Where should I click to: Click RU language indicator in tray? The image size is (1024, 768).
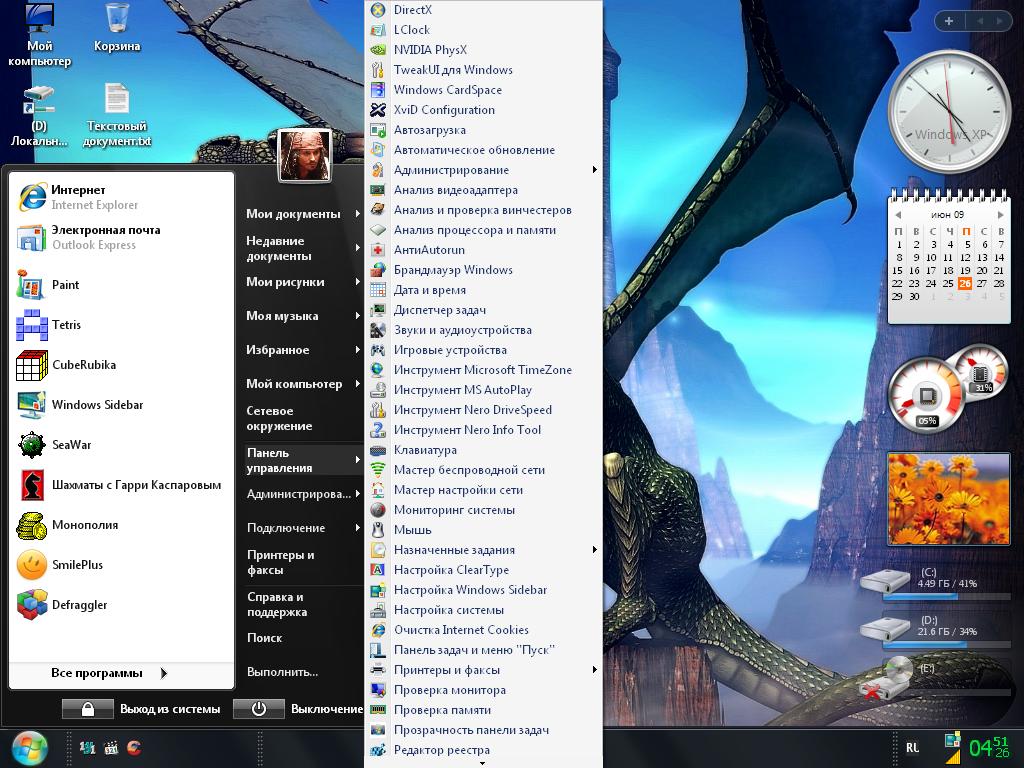click(912, 748)
